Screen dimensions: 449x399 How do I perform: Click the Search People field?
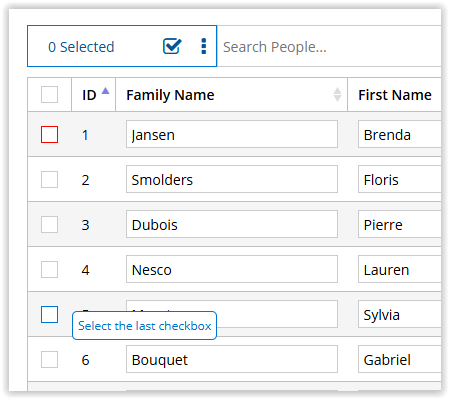tap(330, 46)
